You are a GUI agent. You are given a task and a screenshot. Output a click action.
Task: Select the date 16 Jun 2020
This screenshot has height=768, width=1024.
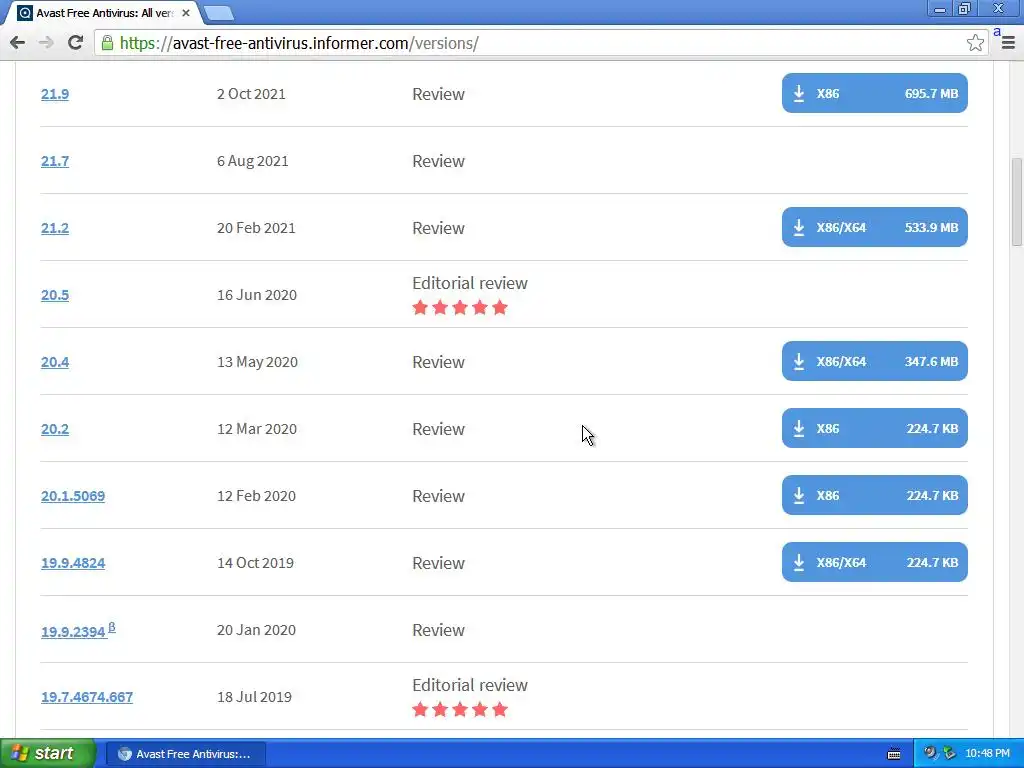(x=257, y=295)
